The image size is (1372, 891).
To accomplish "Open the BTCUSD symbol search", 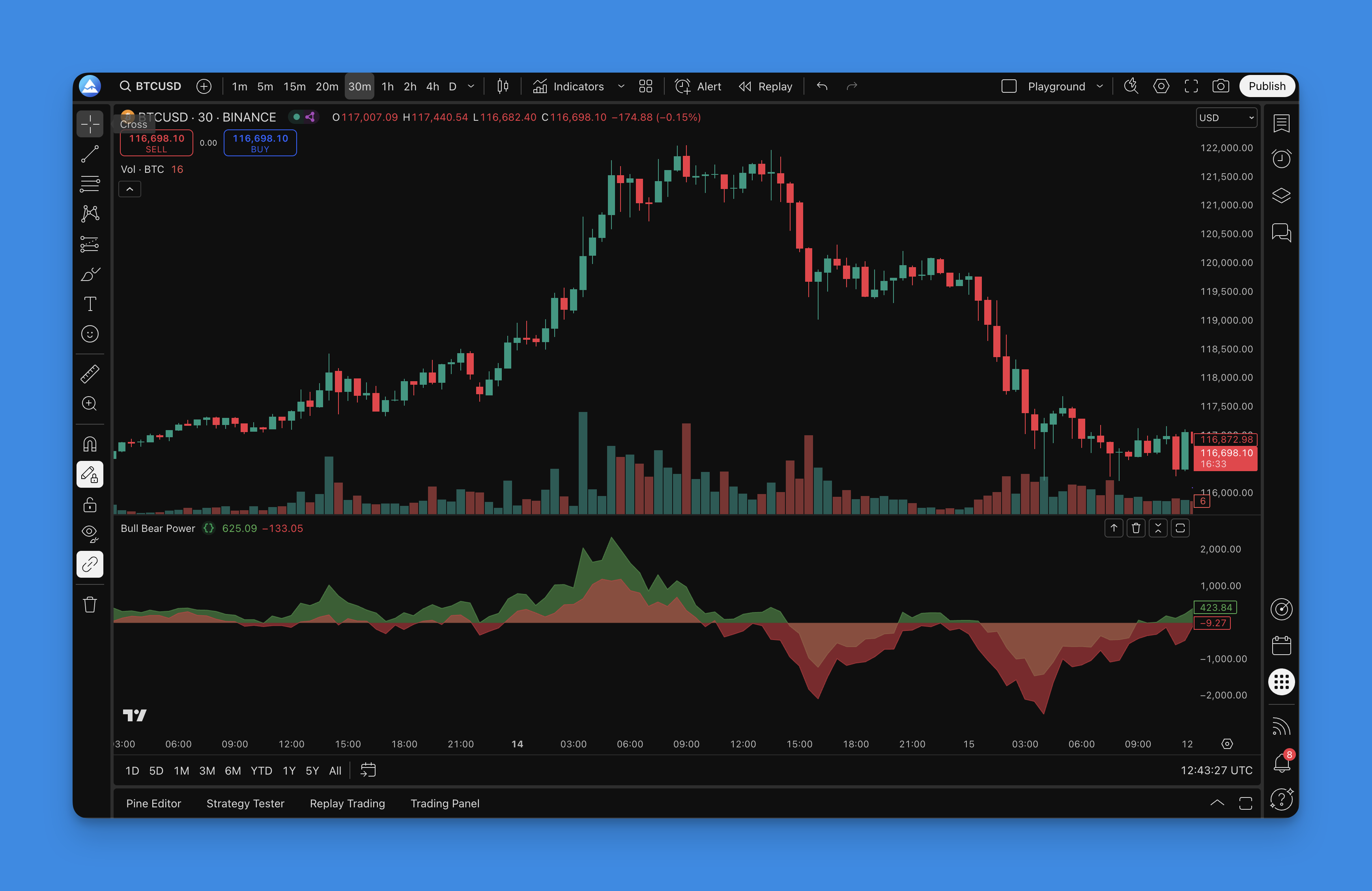I will [150, 86].
